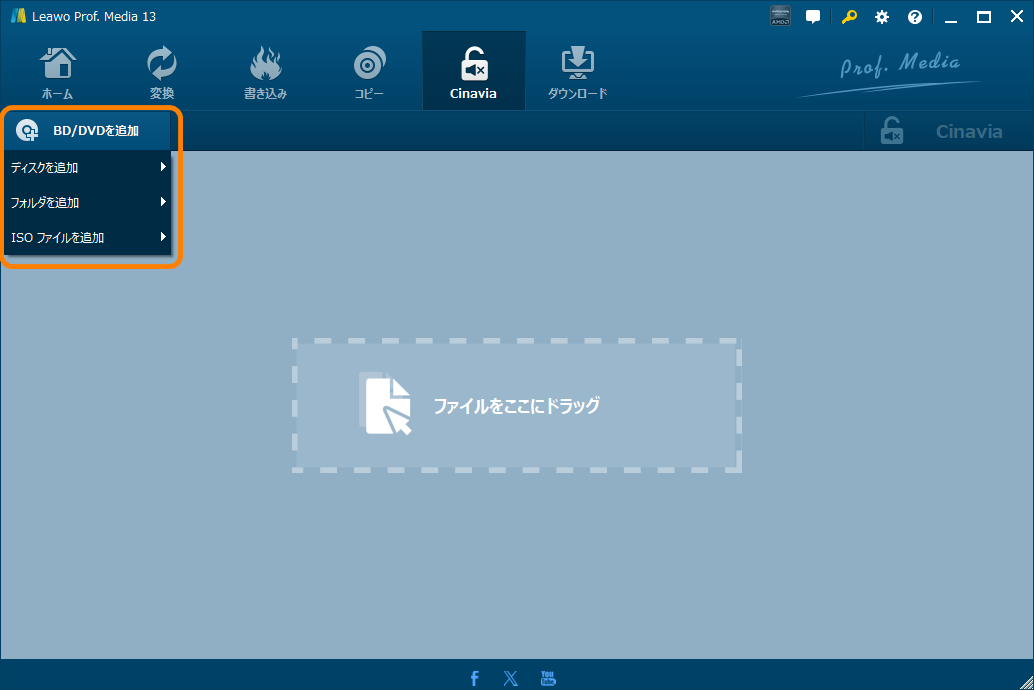Choose ディスクを追加 menu entry
The height and width of the screenshot is (690, 1034).
coord(88,168)
